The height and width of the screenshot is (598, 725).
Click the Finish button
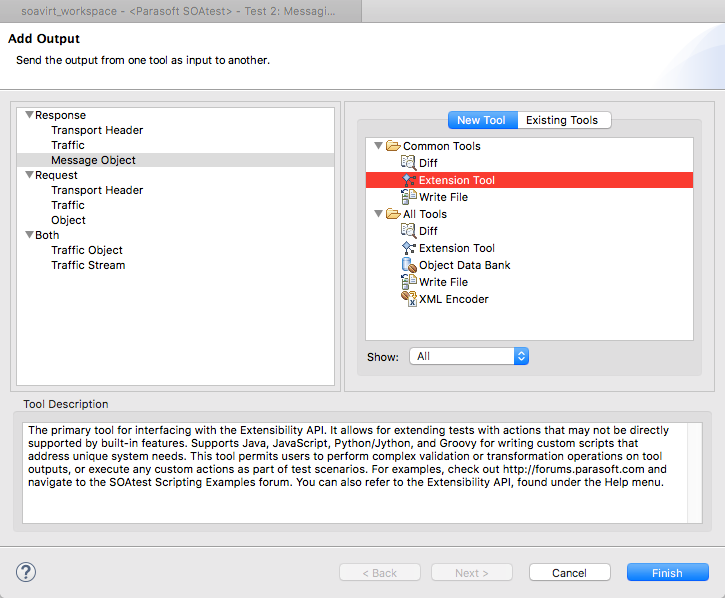click(x=667, y=573)
